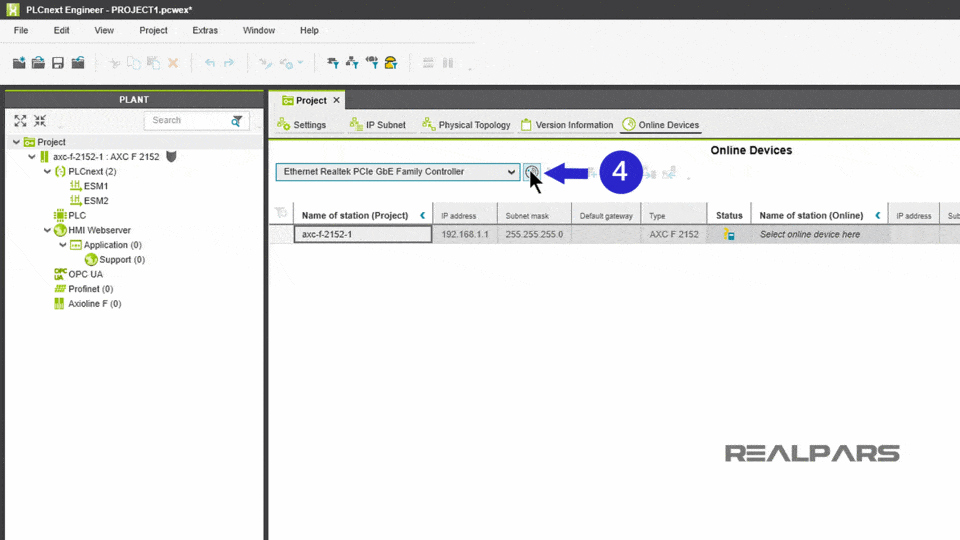Open the Help menu

coord(309,30)
